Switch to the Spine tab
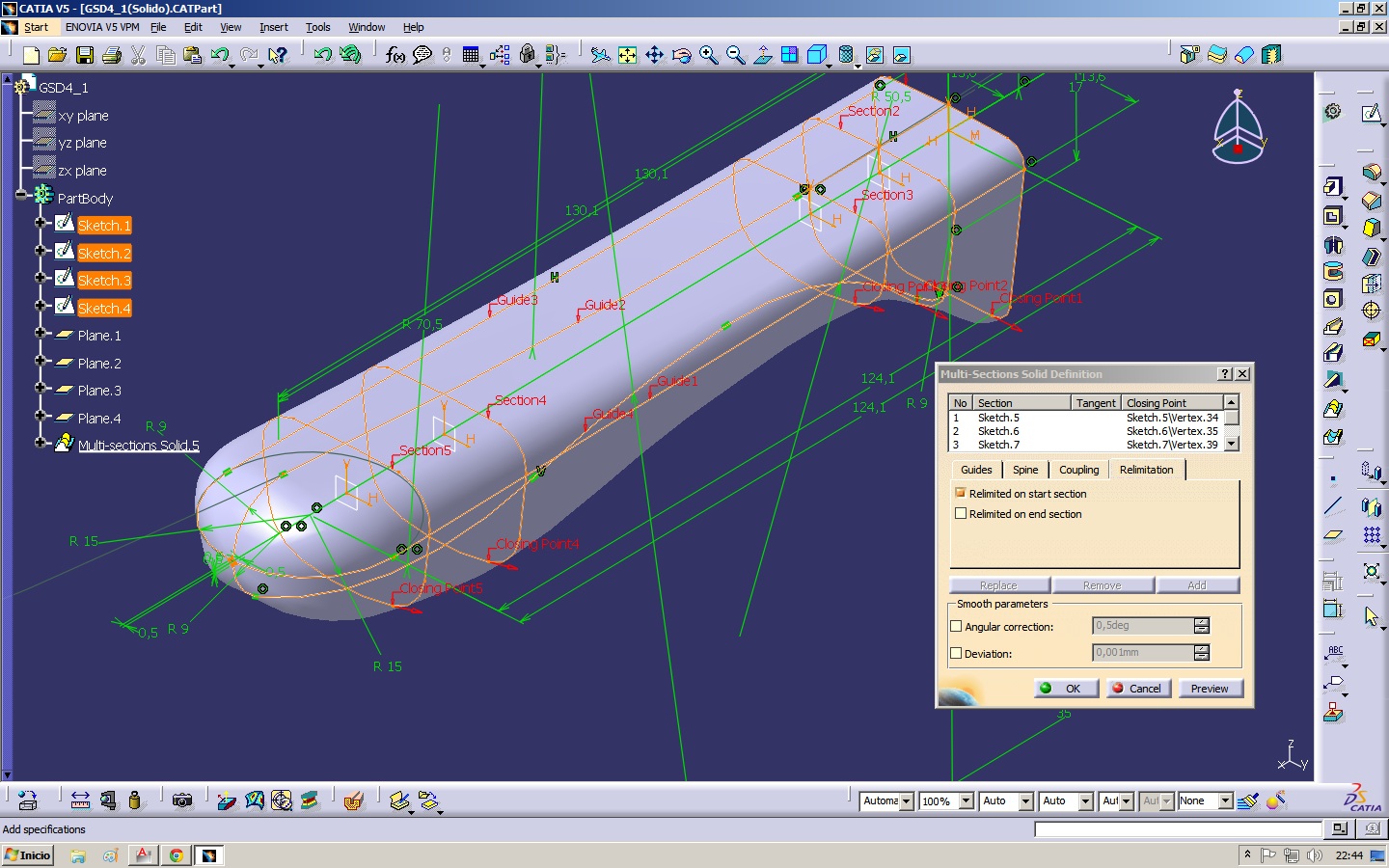1389x868 pixels. click(1025, 470)
